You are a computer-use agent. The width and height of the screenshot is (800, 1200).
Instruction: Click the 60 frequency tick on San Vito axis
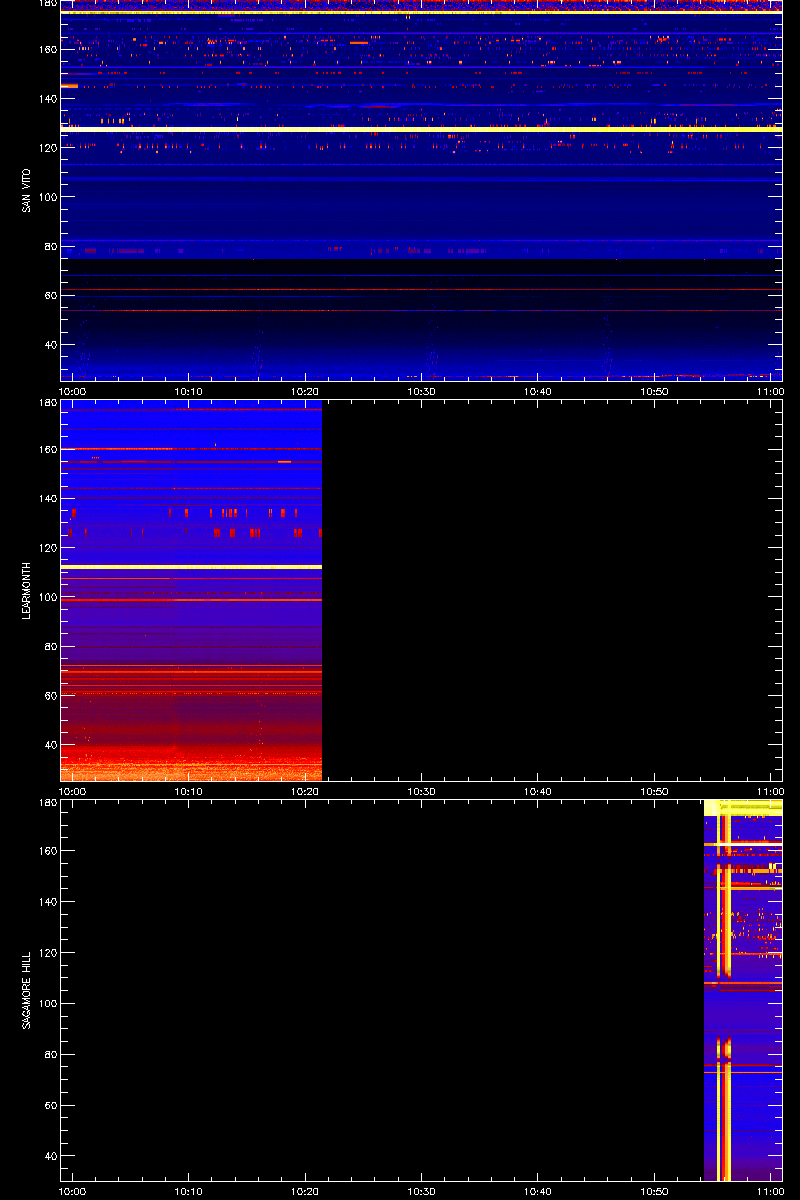50,296
